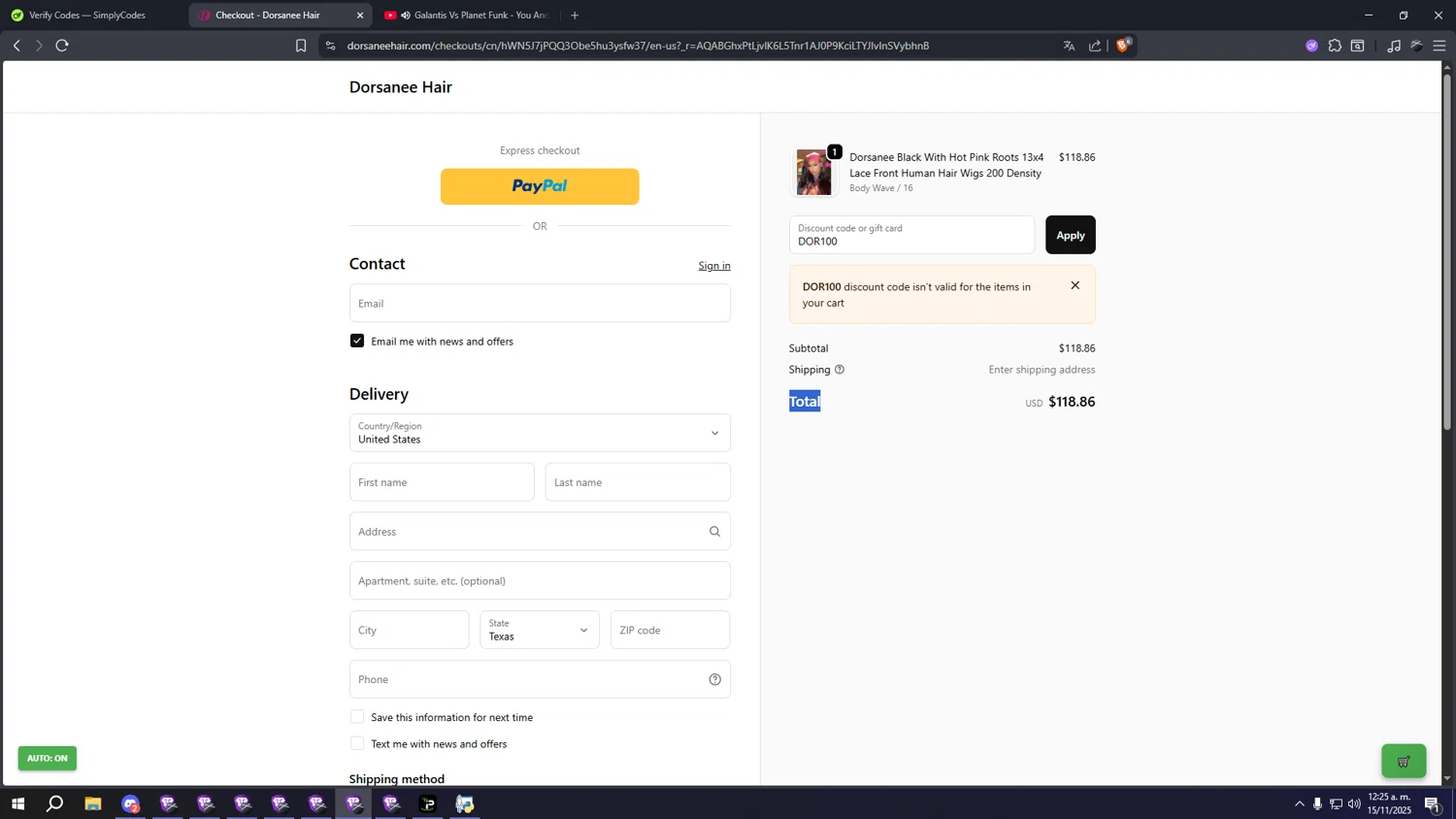Viewport: 1456px width, 819px height.
Task: Click the profile avatar icon in toolbar
Action: 1417,46
